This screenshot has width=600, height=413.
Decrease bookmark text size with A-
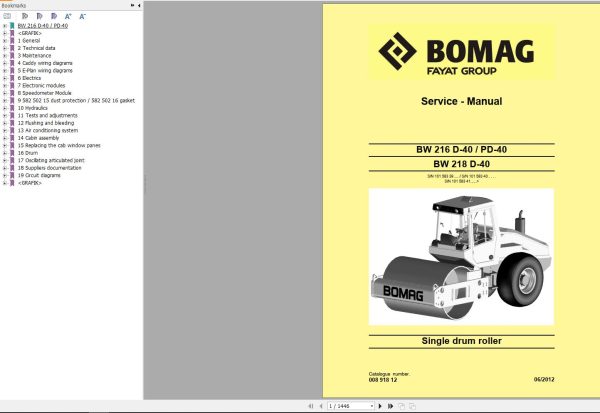tap(82, 16)
